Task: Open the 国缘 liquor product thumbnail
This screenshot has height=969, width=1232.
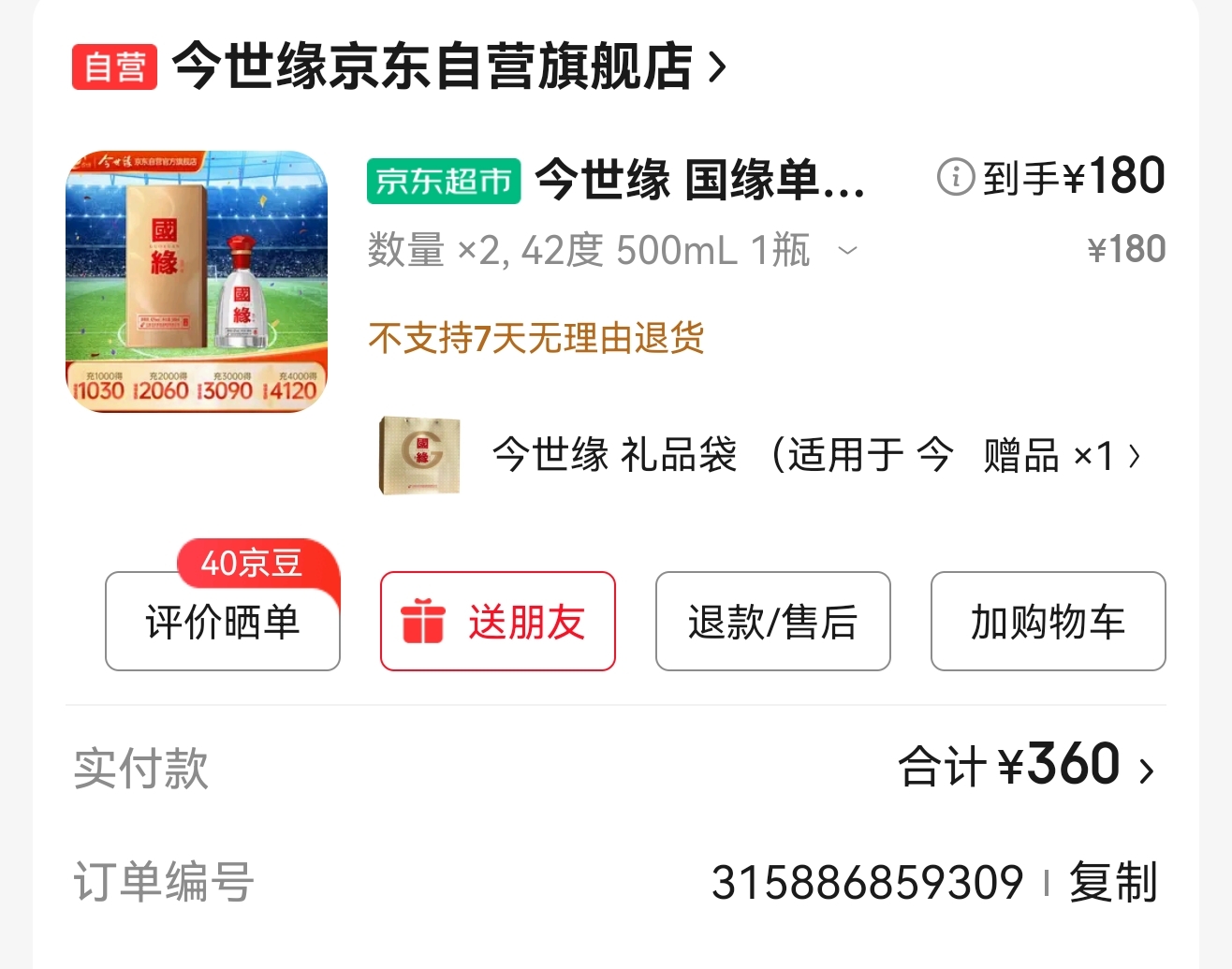Action: click(197, 281)
